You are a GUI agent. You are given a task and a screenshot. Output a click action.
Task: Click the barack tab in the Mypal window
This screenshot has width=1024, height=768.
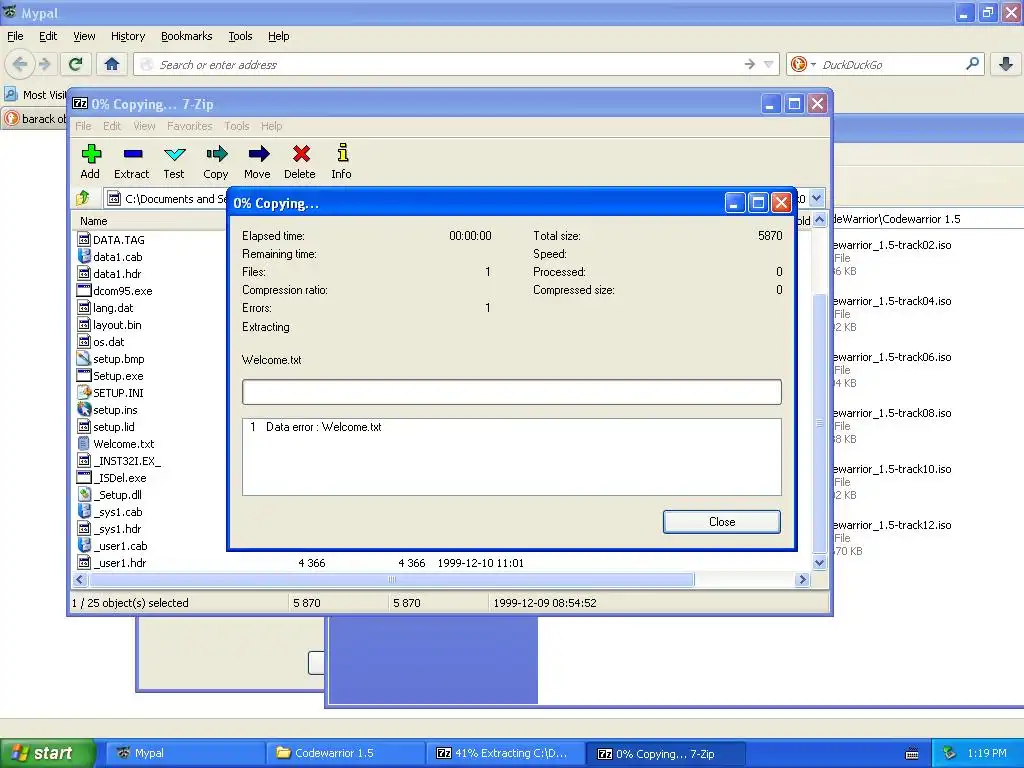click(35, 118)
